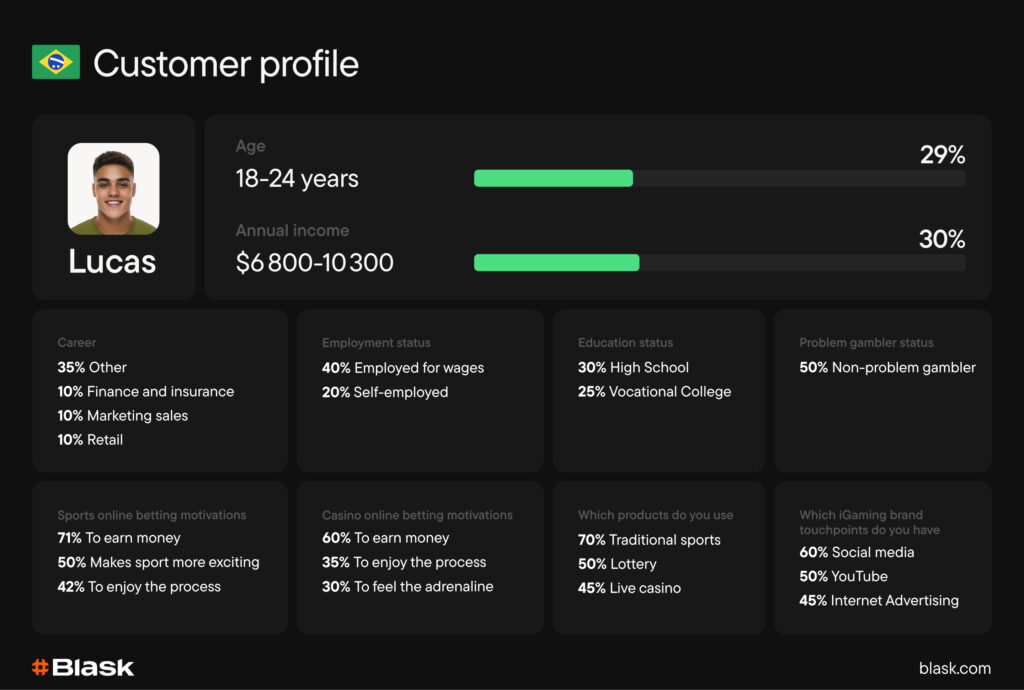Select the 71% To earn money entry

tap(119, 538)
